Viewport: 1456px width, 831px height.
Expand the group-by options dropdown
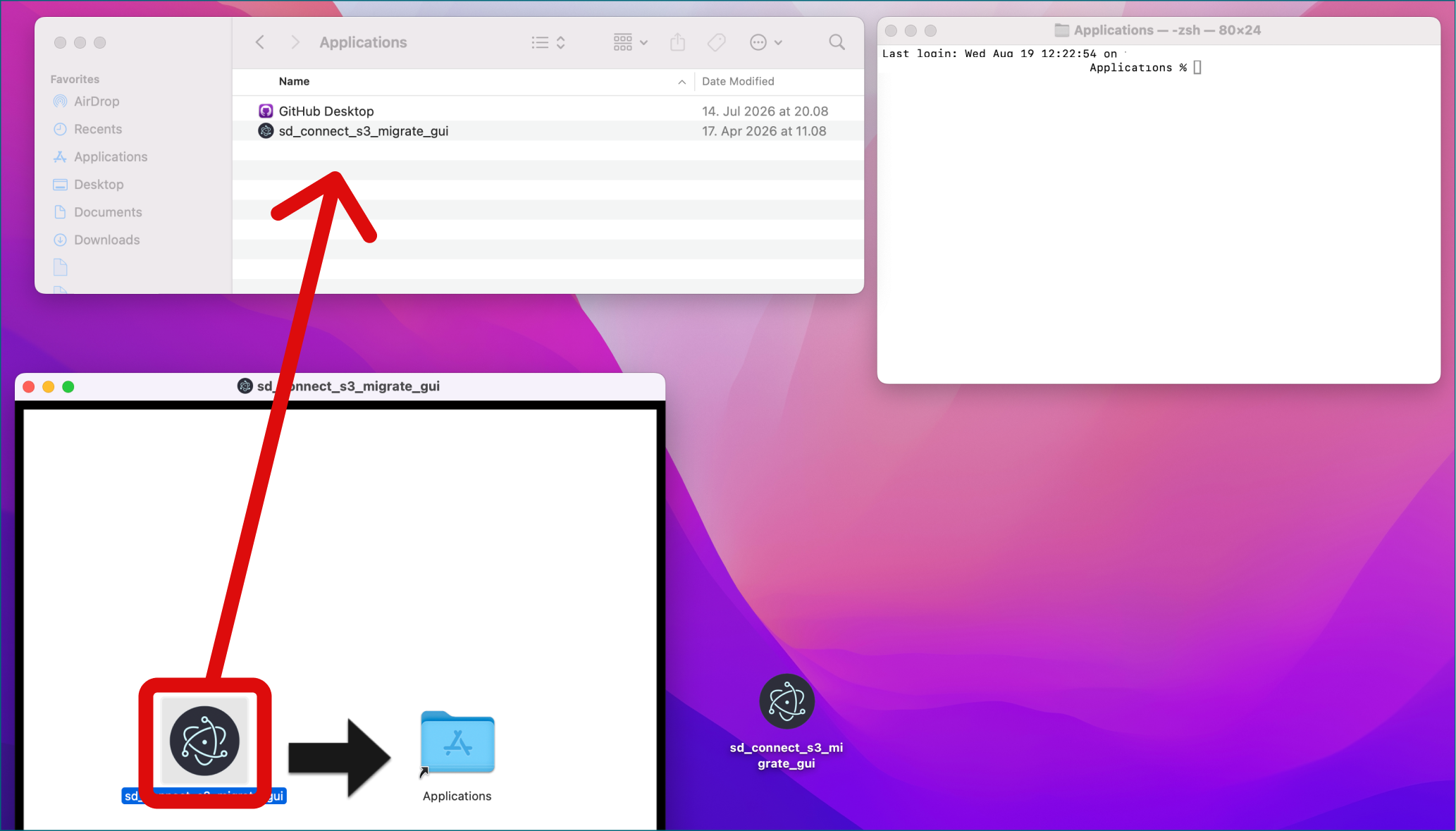coord(630,42)
